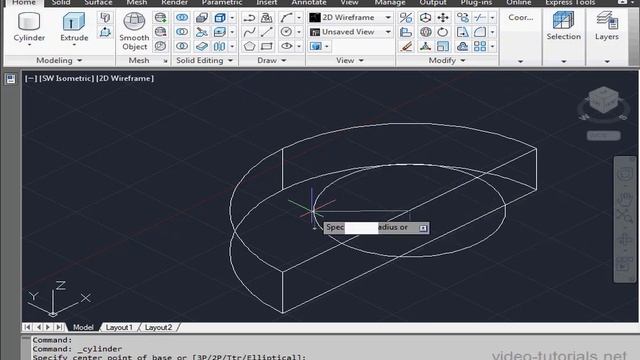640x360 pixels.
Task: Switch to the Layout2 tab
Action: coord(158,327)
